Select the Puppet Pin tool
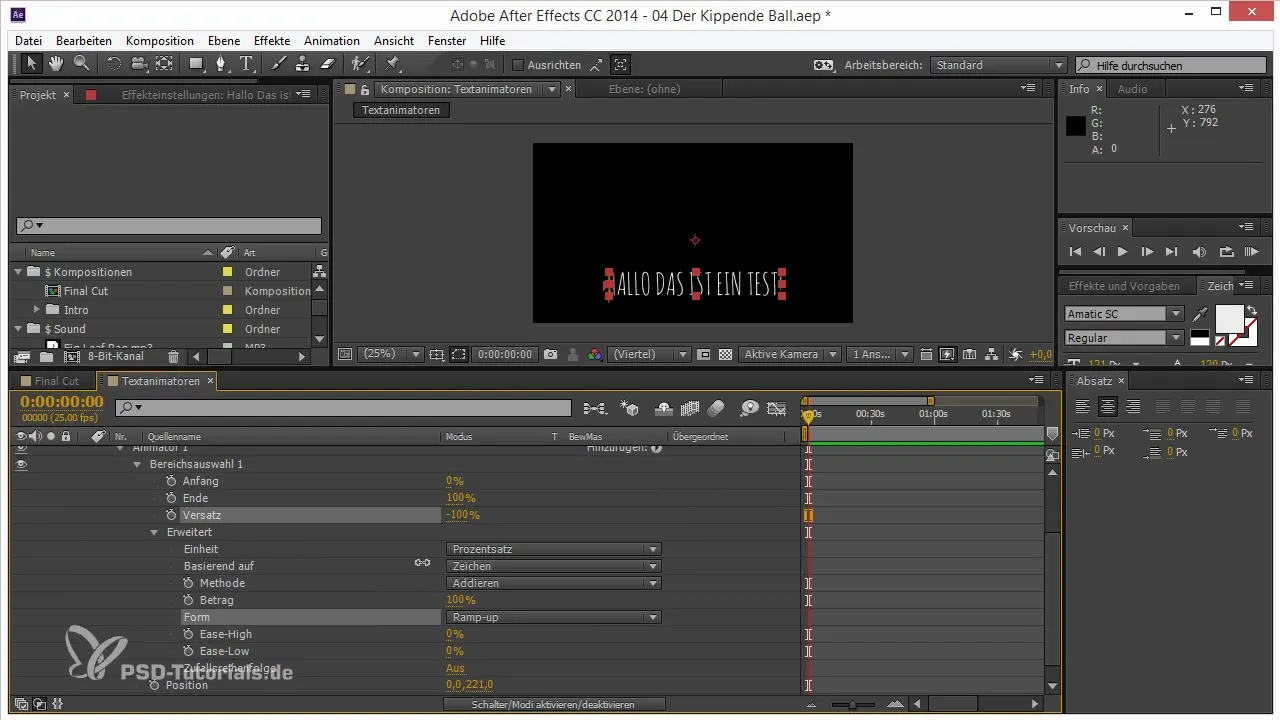This screenshot has width=1280, height=720. click(392, 64)
